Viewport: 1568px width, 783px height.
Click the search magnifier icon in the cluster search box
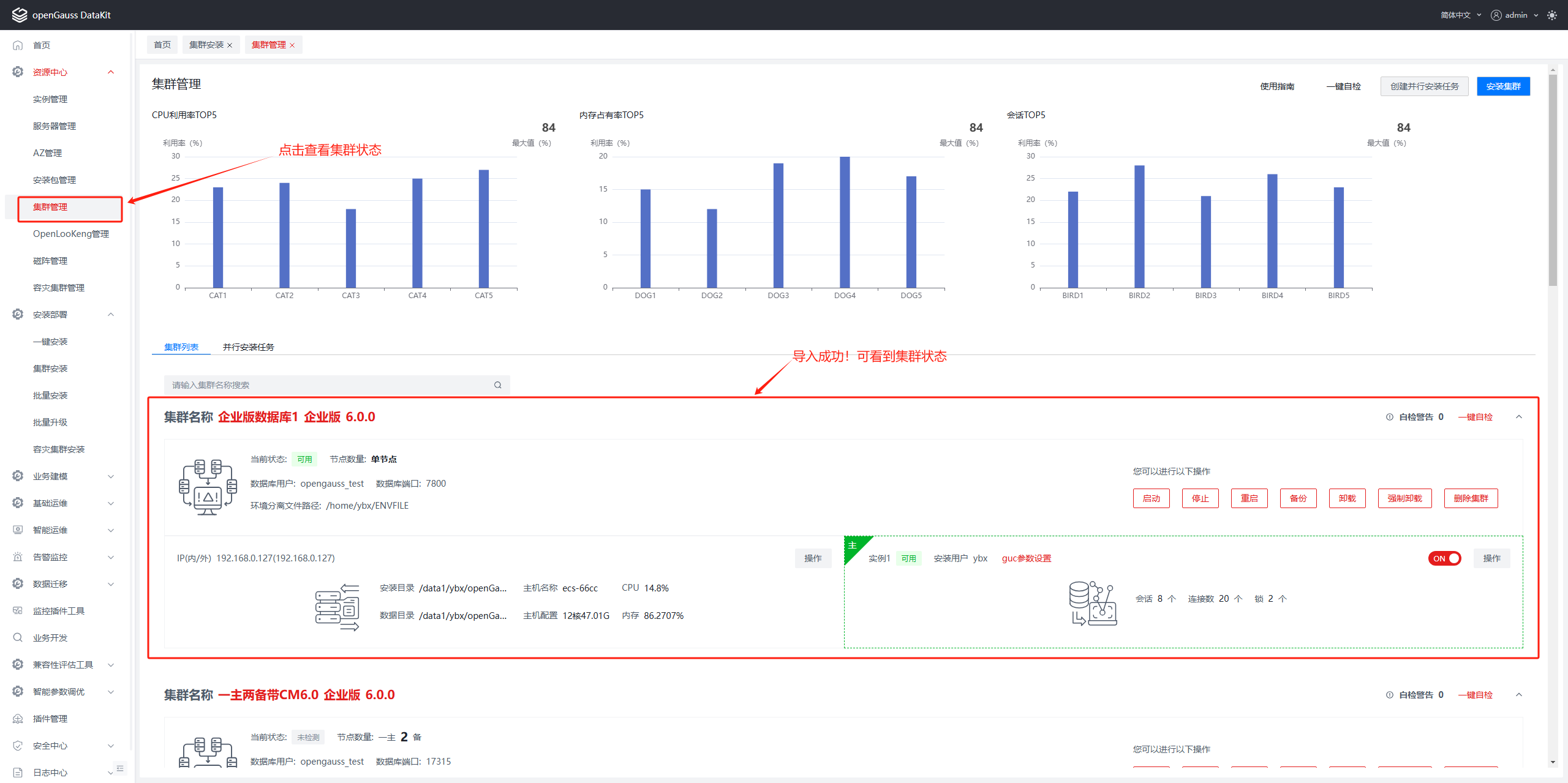[x=497, y=385]
